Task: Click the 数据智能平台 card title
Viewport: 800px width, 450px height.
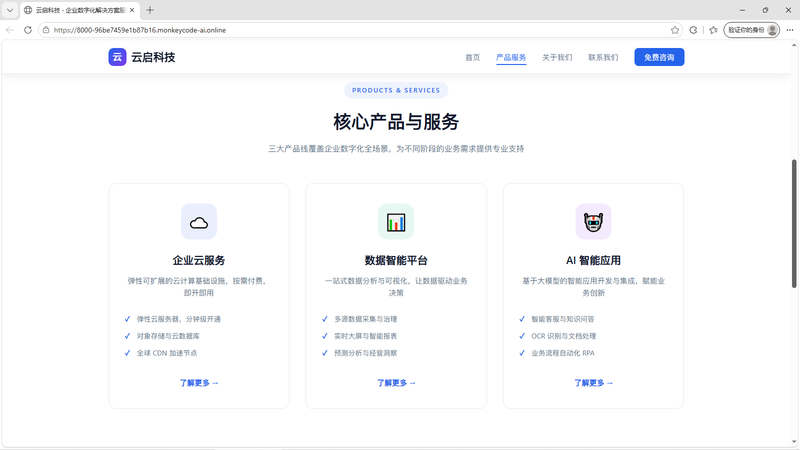Action: pyautogui.click(x=396, y=260)
